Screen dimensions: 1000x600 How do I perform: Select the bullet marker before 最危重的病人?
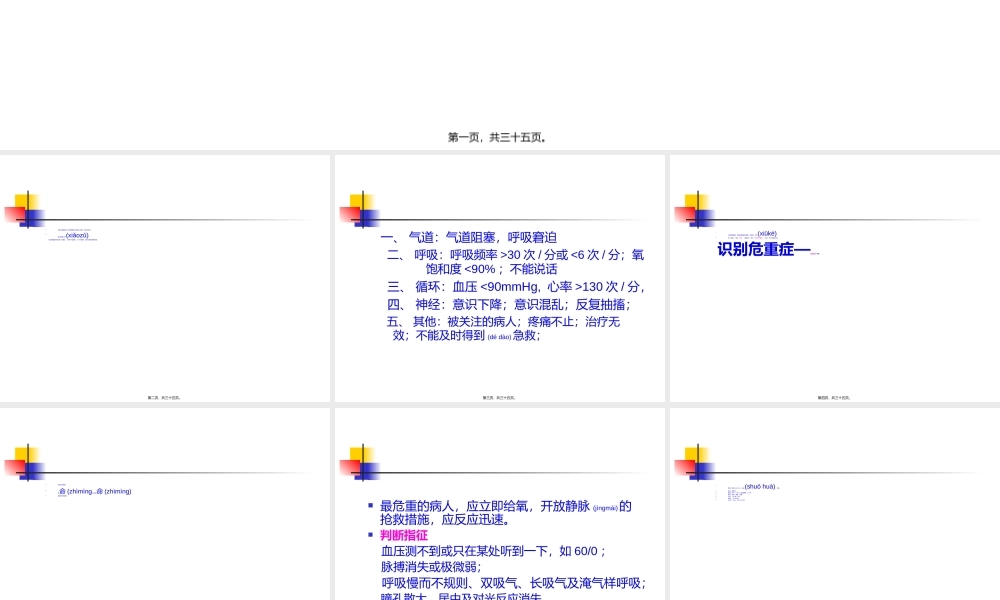pyautogui.click(x=370, y=505)
